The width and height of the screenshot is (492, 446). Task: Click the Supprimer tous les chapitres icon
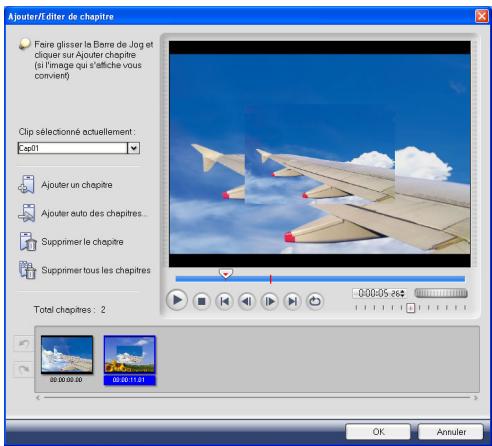(x=27, y=270)
